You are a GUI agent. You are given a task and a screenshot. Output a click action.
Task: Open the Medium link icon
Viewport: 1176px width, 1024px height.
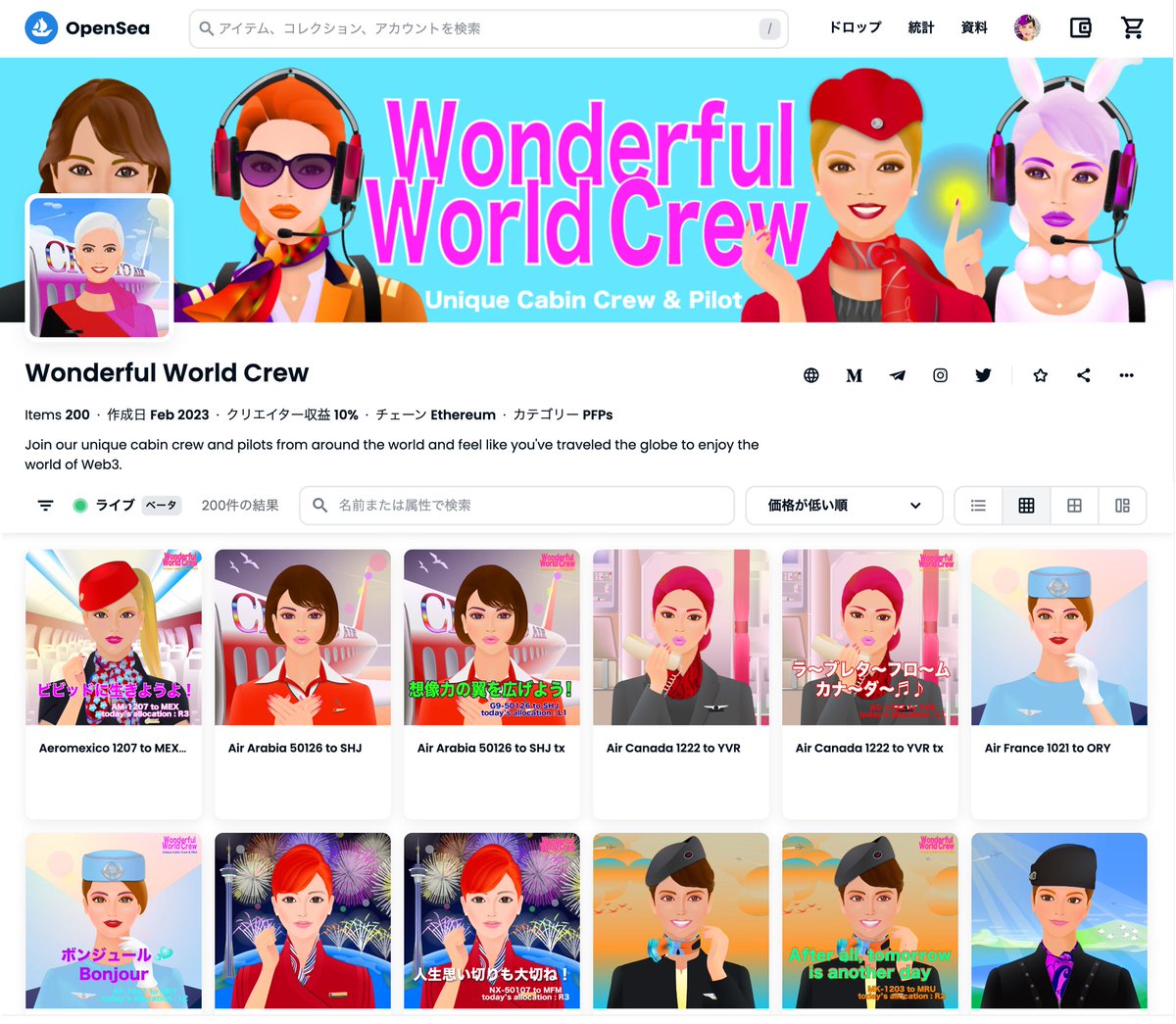click(855, 375)
